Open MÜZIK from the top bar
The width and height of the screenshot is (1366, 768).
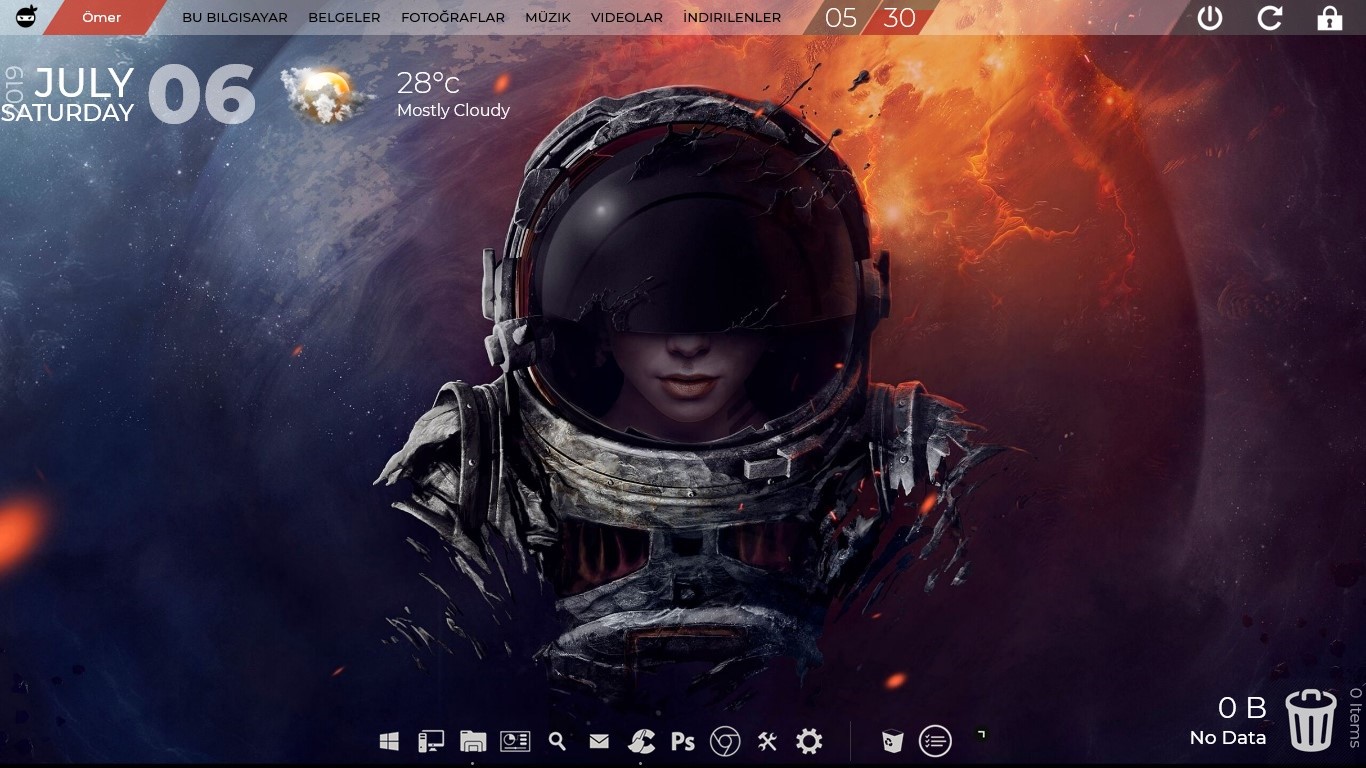tap(548, 18)
